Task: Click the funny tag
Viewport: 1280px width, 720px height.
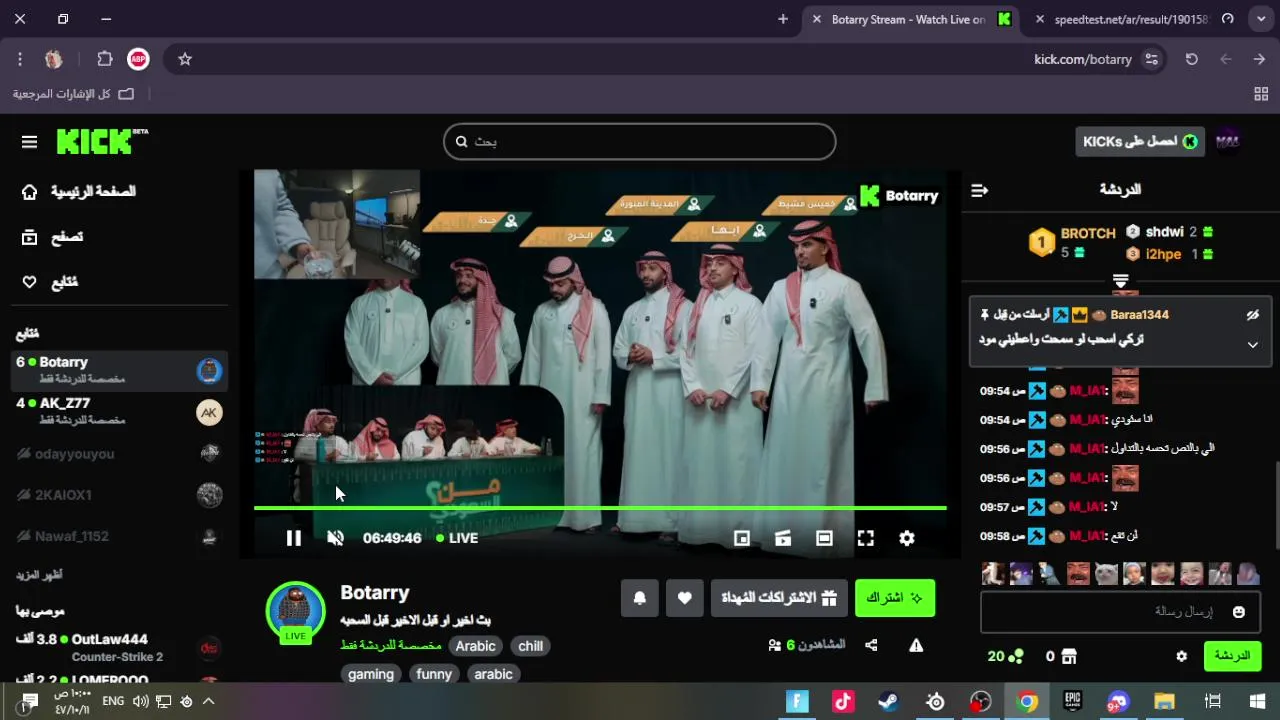Action: pyautogui.click(x=434, y=674)
